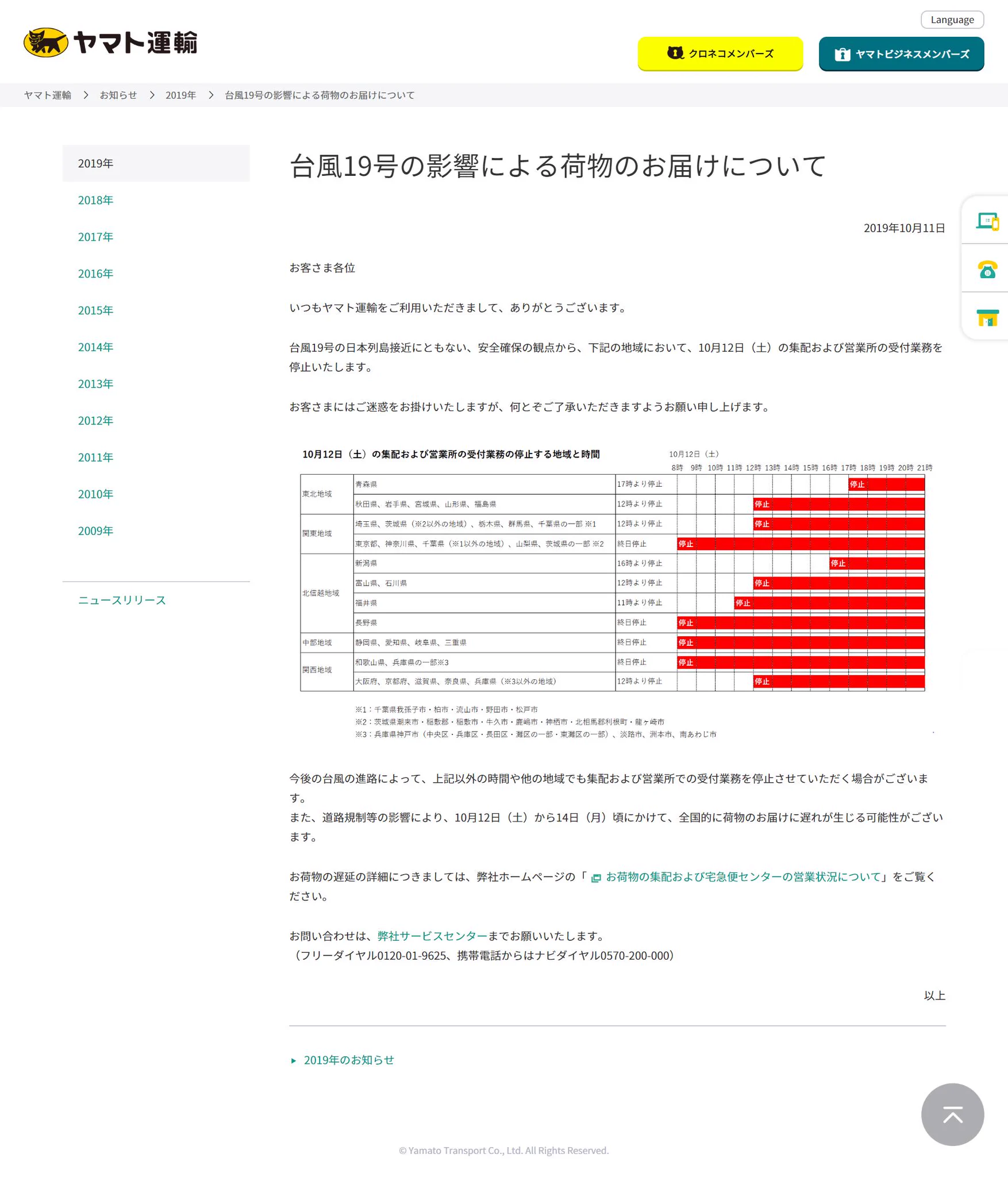This screenshot has height=1177, width=1008.
Task: Open the store icon in side panel
Action: pyautogui.click(x=987, y=318)
